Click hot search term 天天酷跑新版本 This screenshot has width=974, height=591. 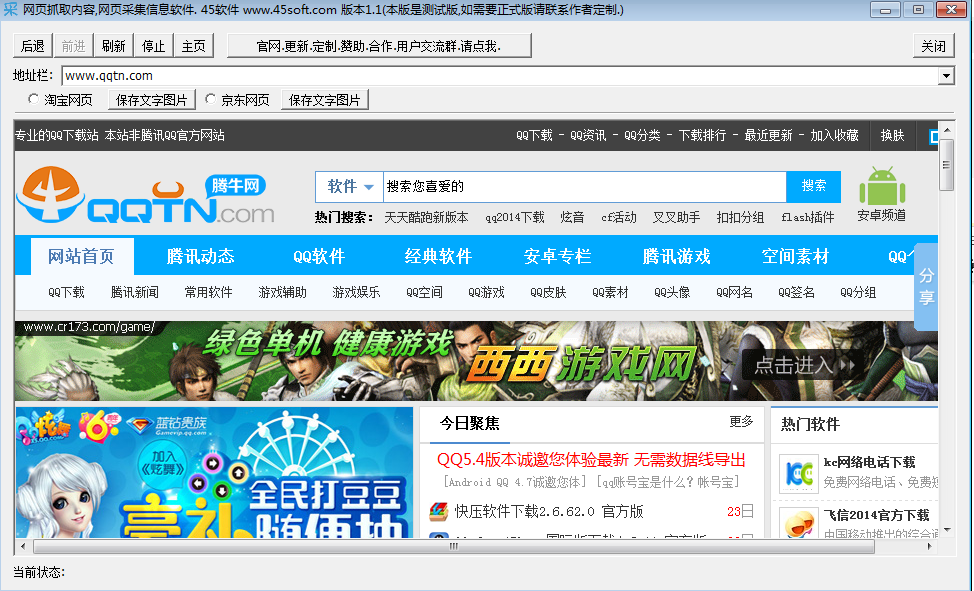tap(426, 218)
